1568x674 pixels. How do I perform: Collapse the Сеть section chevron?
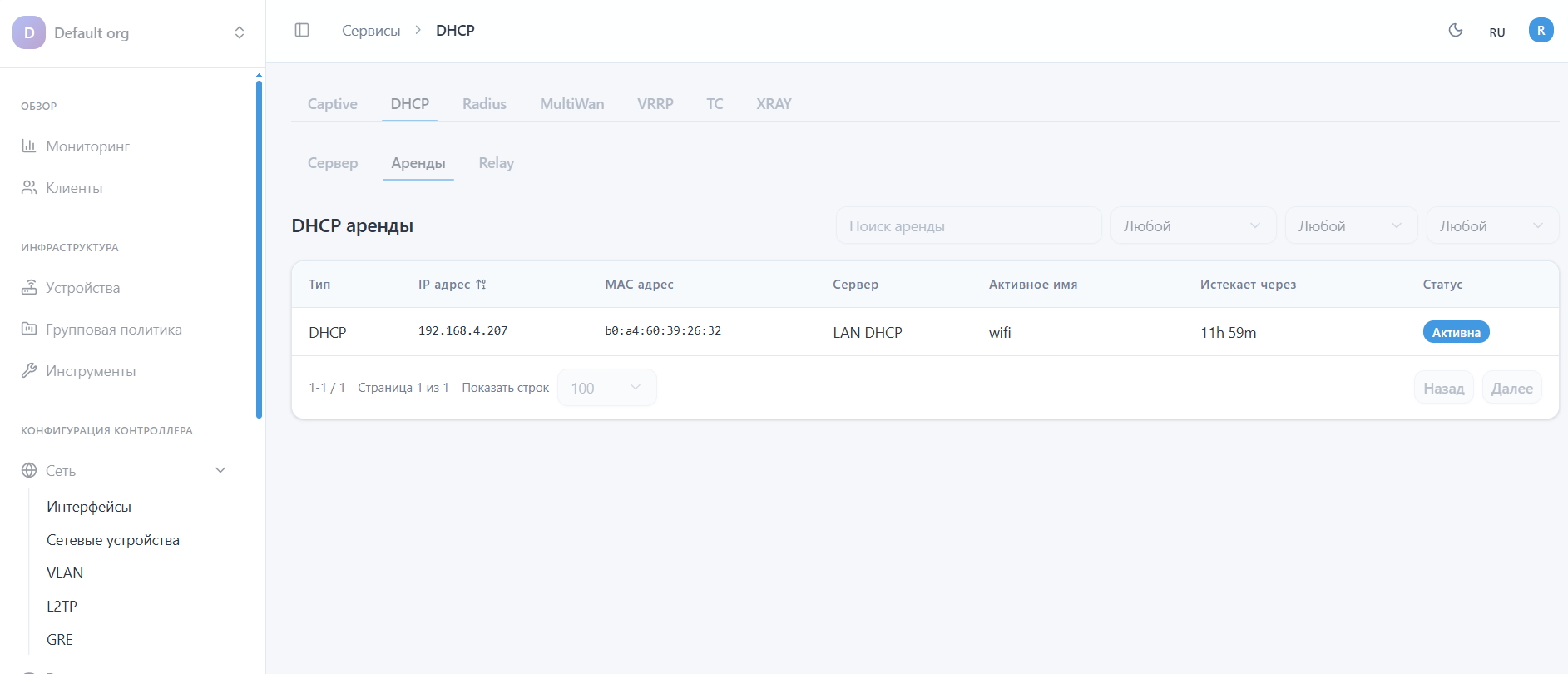[220, 470]
